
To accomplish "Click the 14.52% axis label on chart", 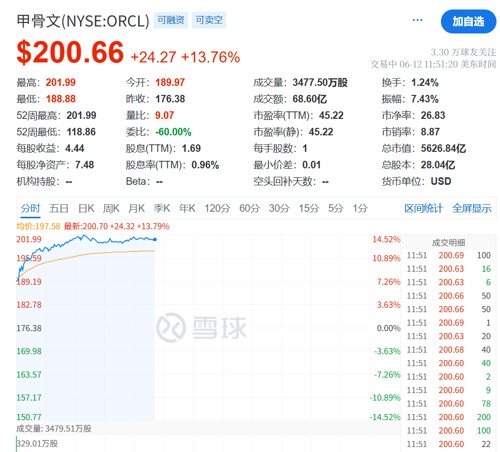I will click(386, 239).
